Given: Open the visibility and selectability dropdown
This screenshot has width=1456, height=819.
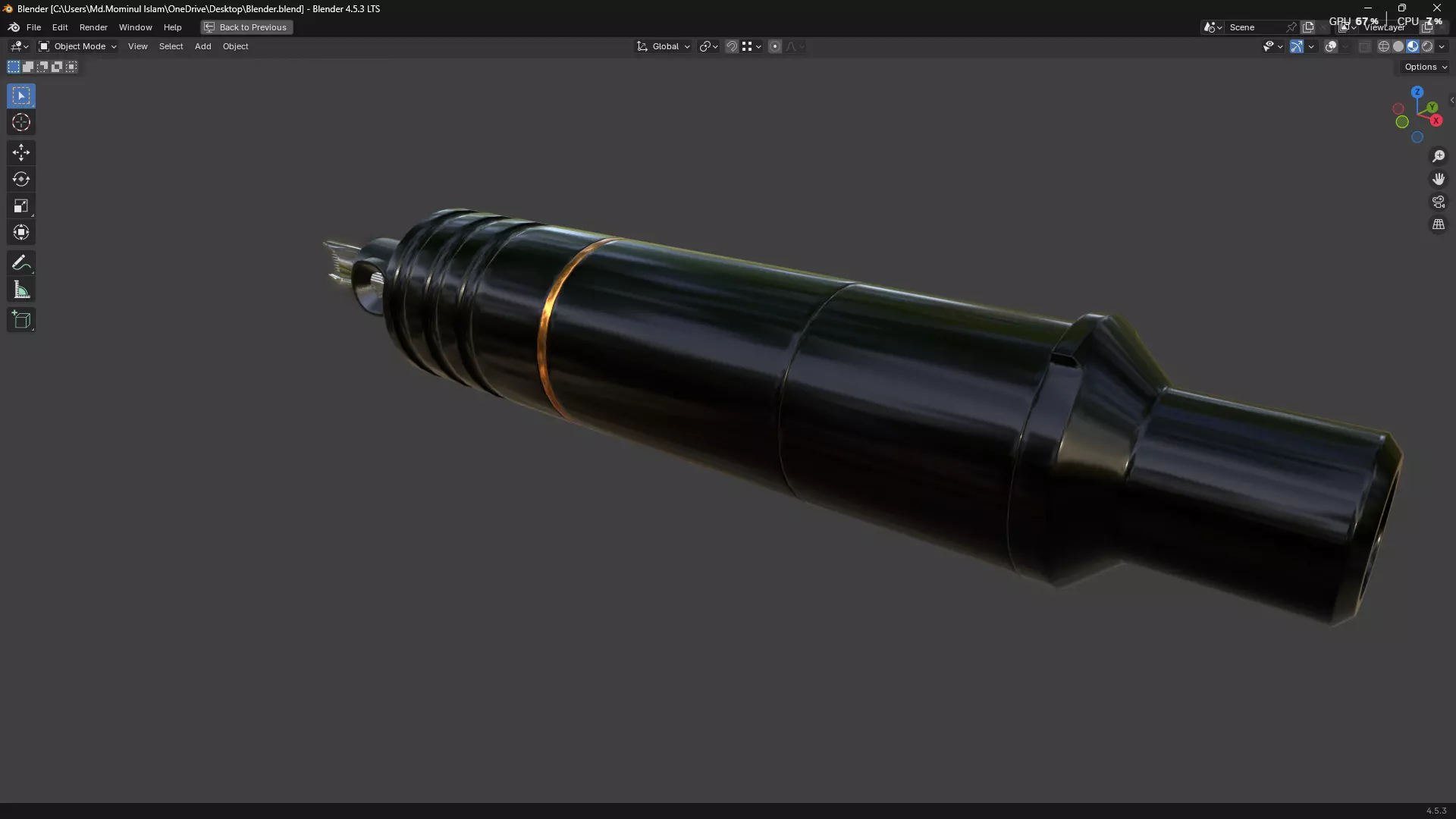Looking at the screenshot, I should point(1272,47).
